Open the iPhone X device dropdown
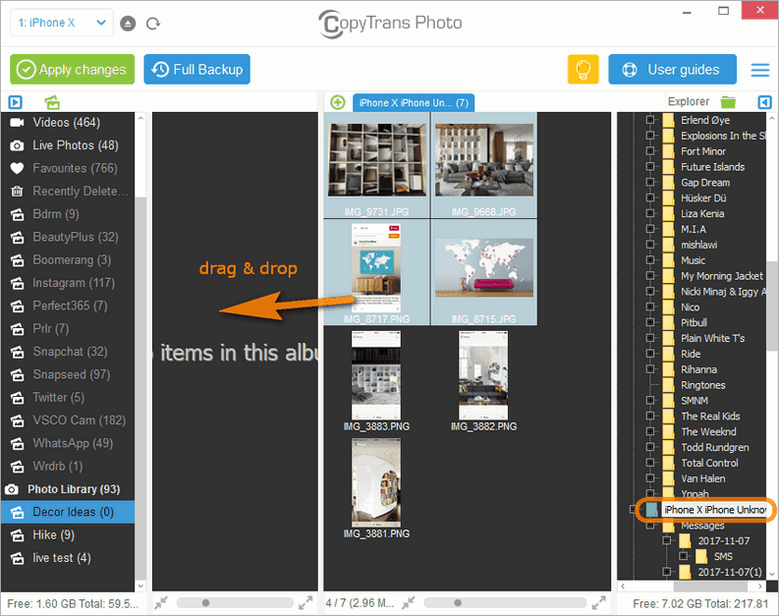Image resolution: width=779 pixels, height=616 pixels. pos(62,23)
